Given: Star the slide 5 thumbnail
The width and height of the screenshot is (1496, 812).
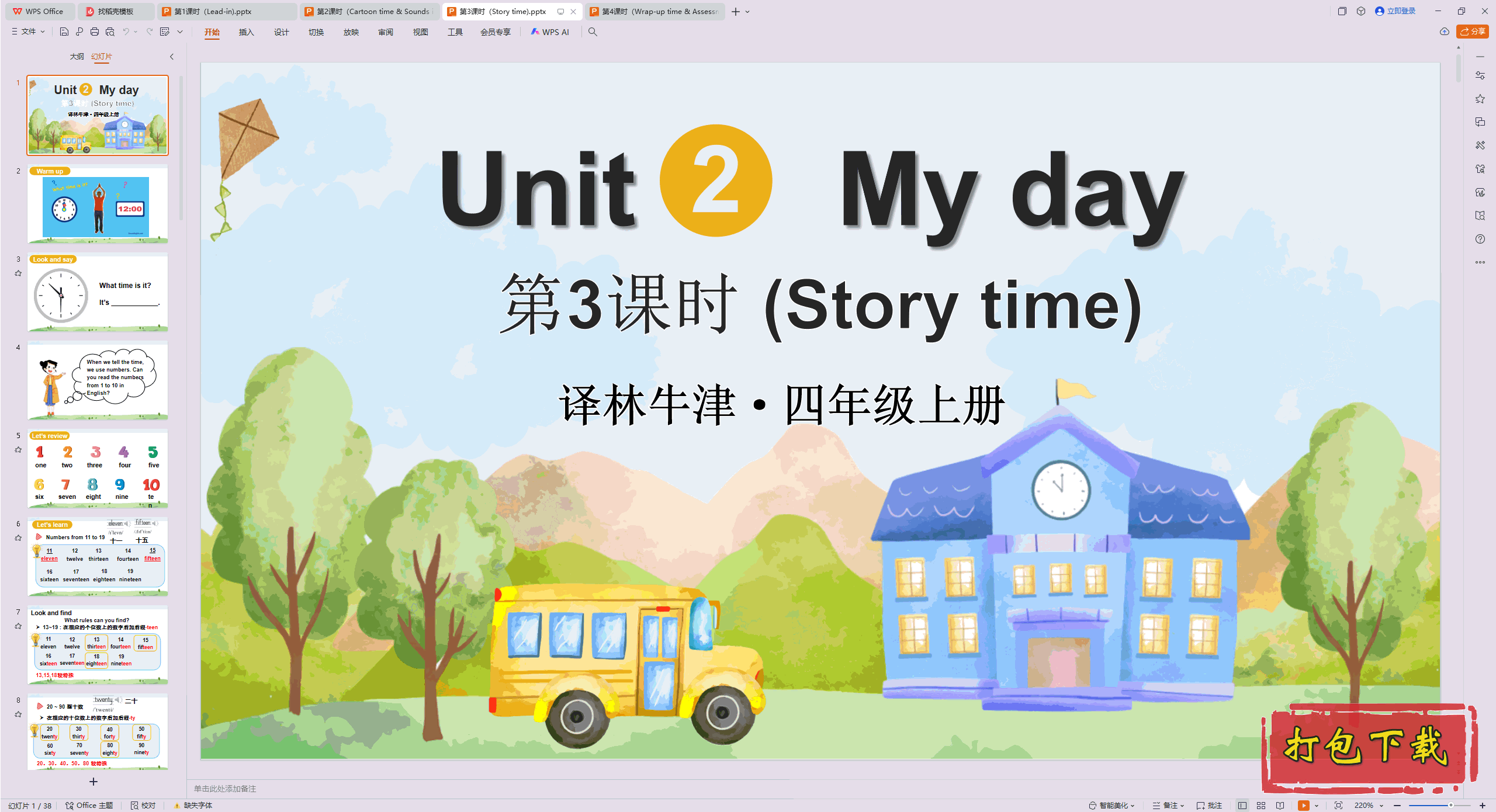Looking at the screenshot, I should coord(18,450).
